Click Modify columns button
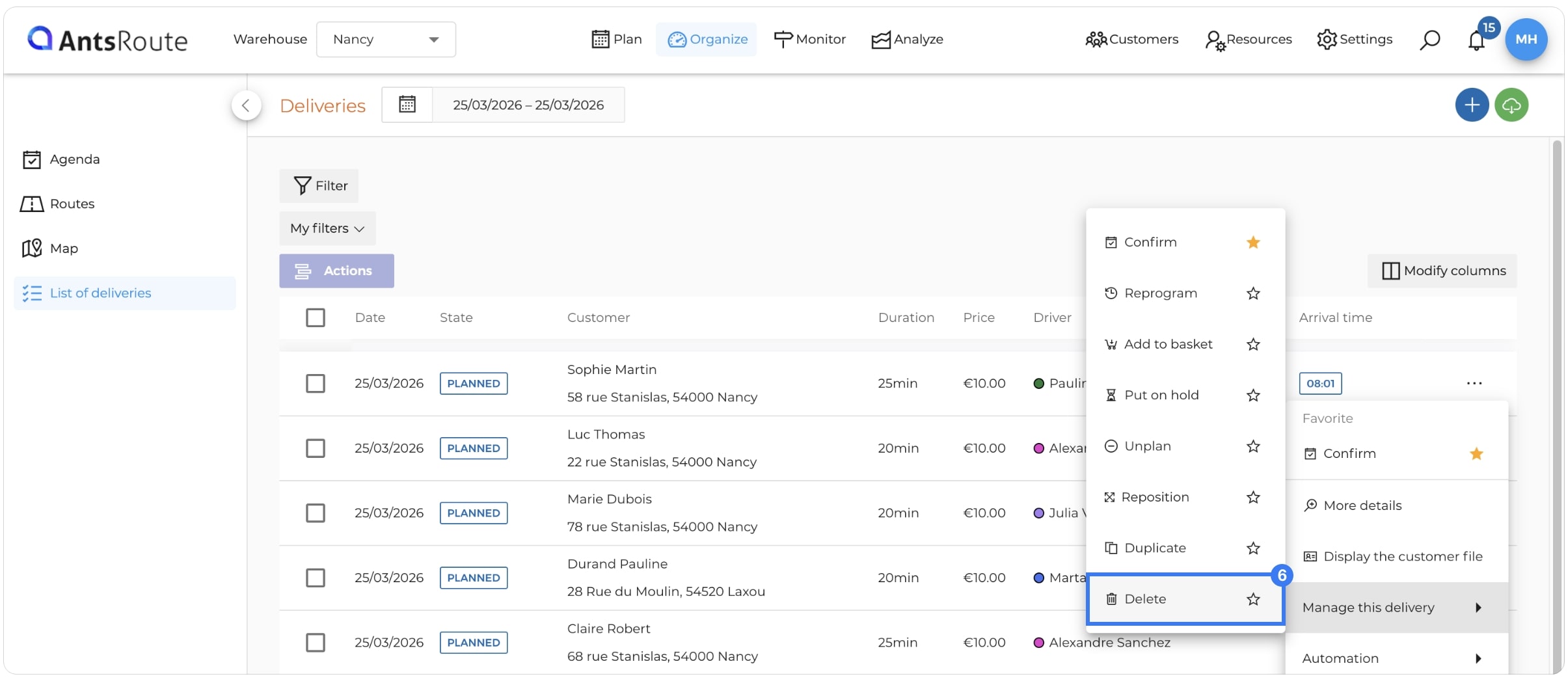Viewport: 1568px width, 683px height. pos(1442,271)
